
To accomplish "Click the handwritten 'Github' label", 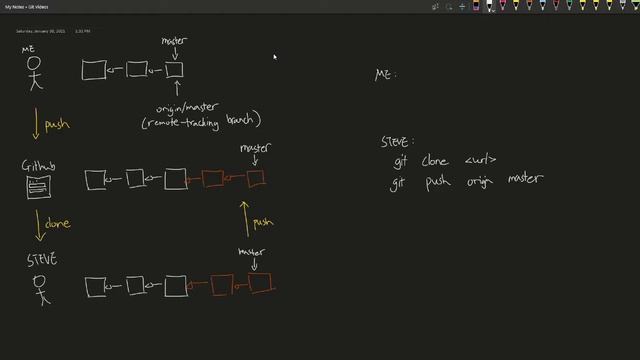I will 38,165.
